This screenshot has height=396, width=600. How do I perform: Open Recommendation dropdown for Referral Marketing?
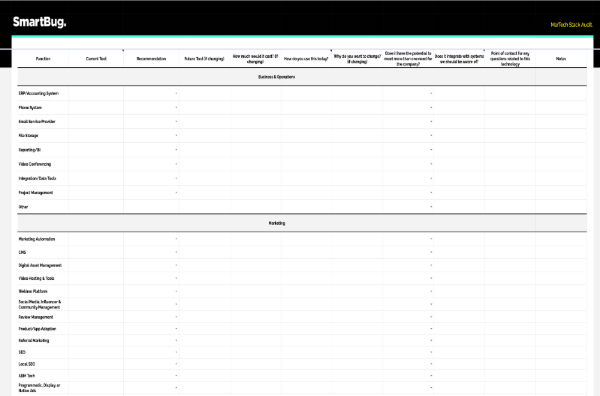point(176,340)
